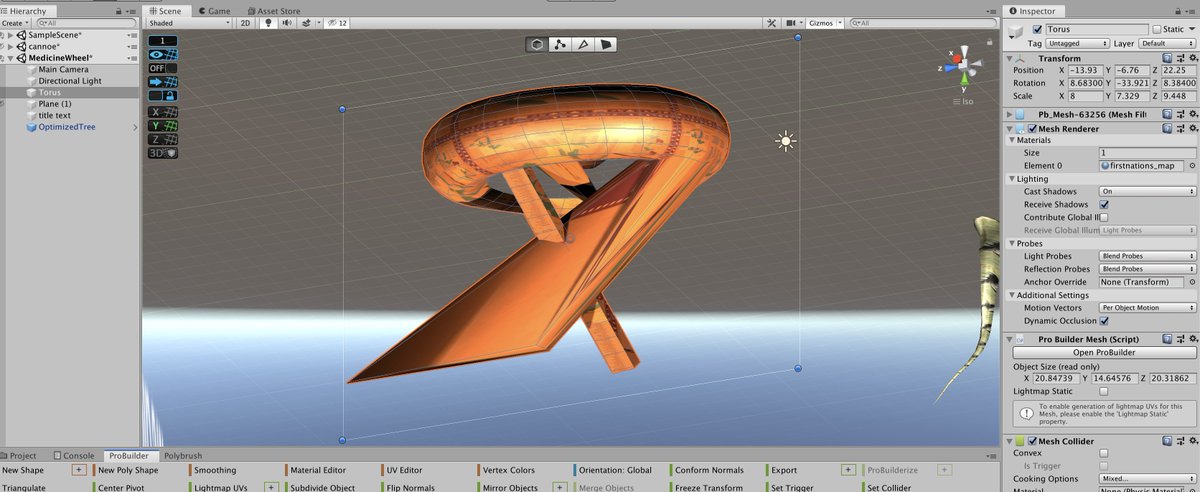Open Reflection Probes dropdown
The height and width of the screenshot is (492, 1200).
(x=1148, y=269)
